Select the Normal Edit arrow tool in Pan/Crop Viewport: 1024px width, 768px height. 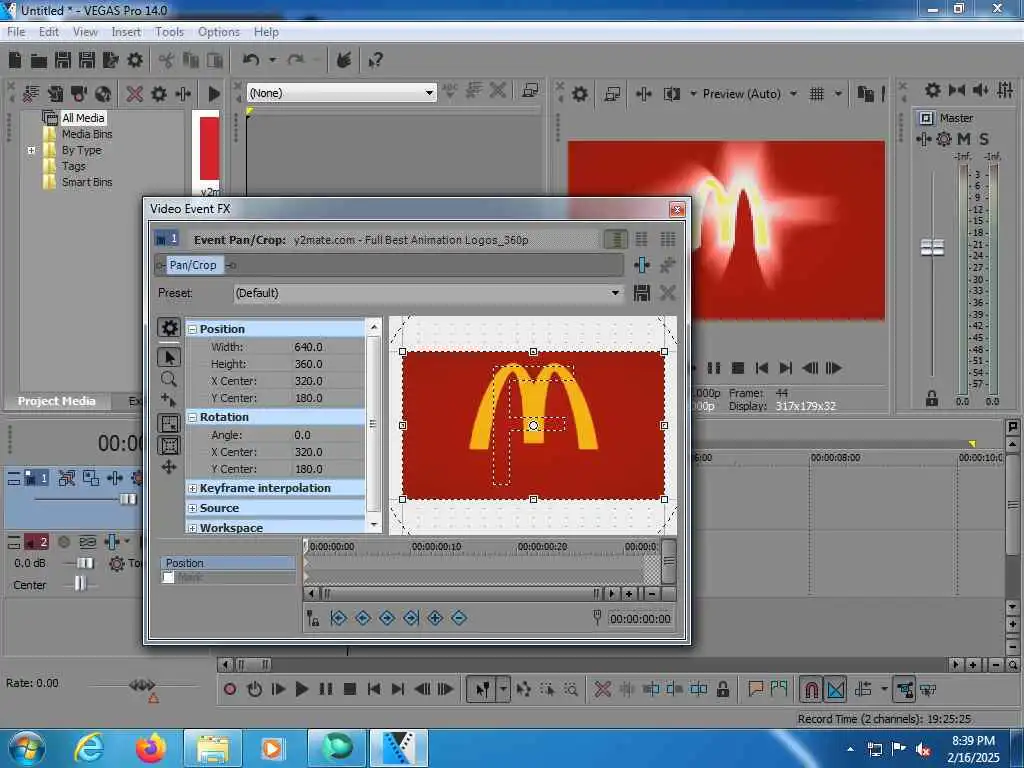coord(169,357)
